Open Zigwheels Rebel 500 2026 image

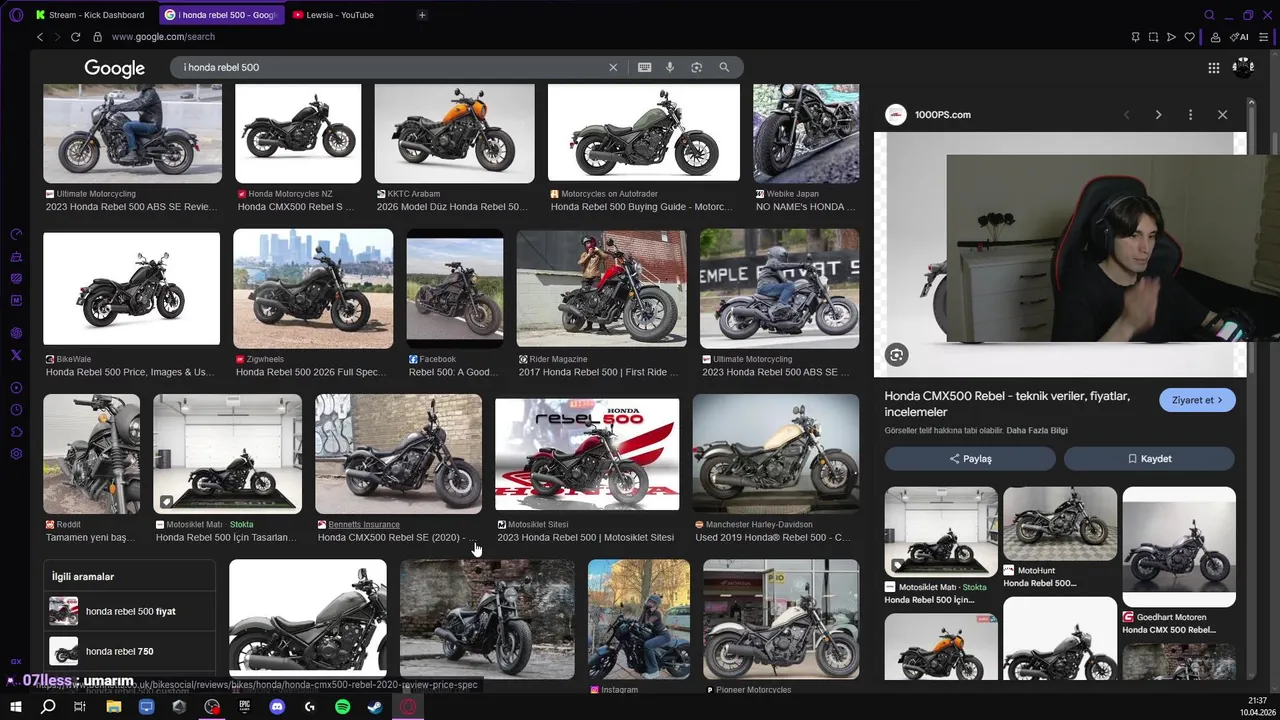pyautogui.click(x=313, y=289)
